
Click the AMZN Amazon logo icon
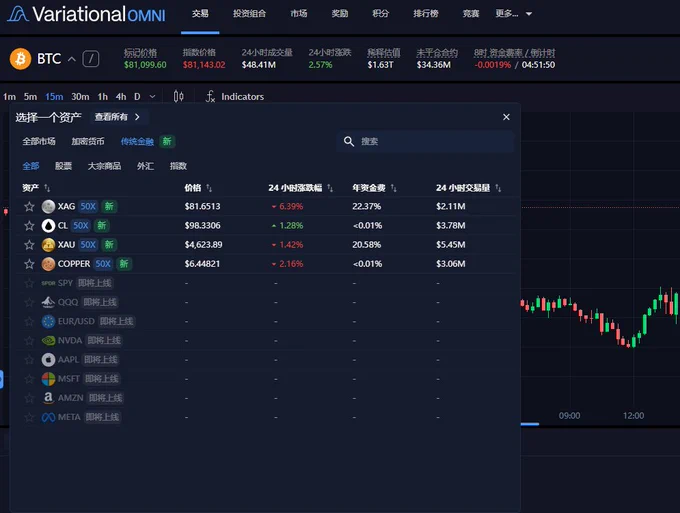point(48,398)
